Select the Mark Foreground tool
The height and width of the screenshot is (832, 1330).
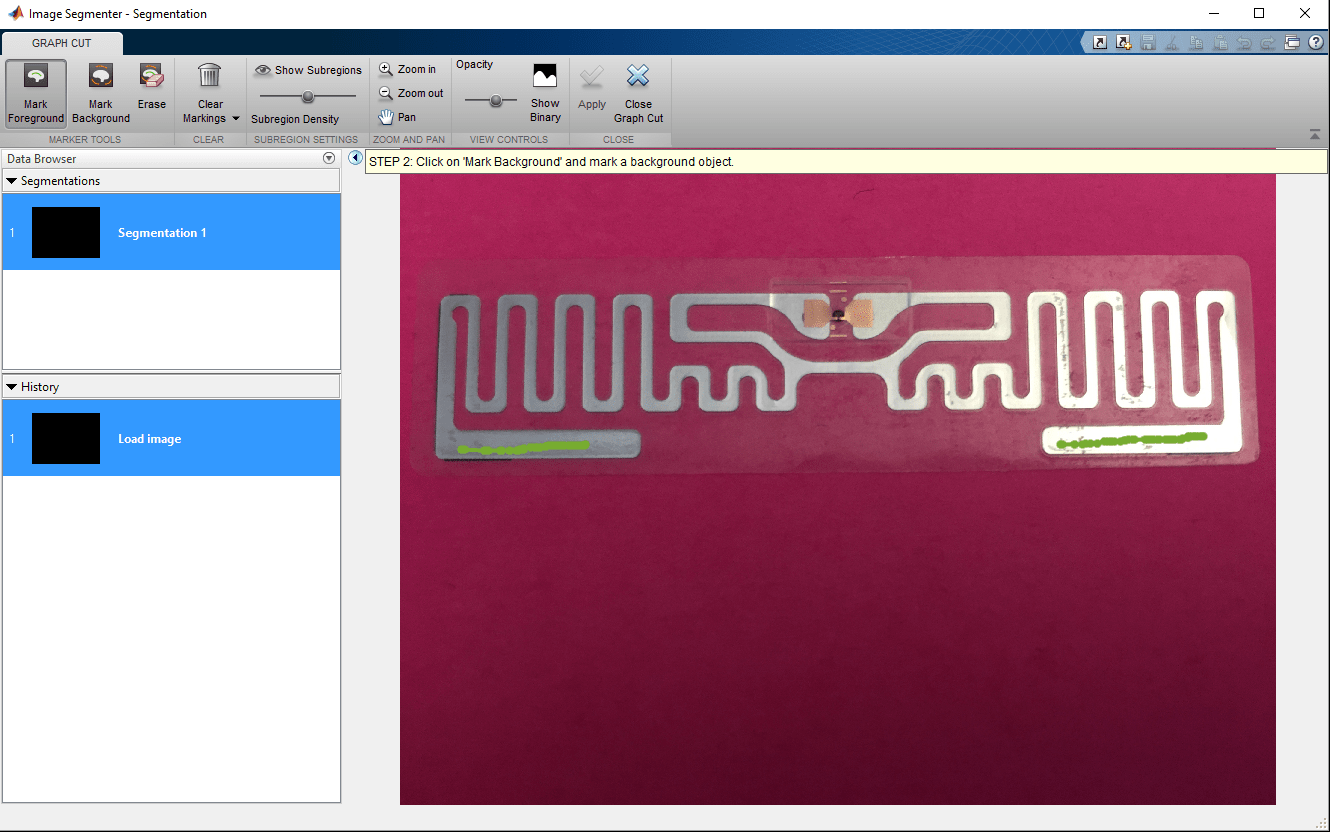point(36,93)
